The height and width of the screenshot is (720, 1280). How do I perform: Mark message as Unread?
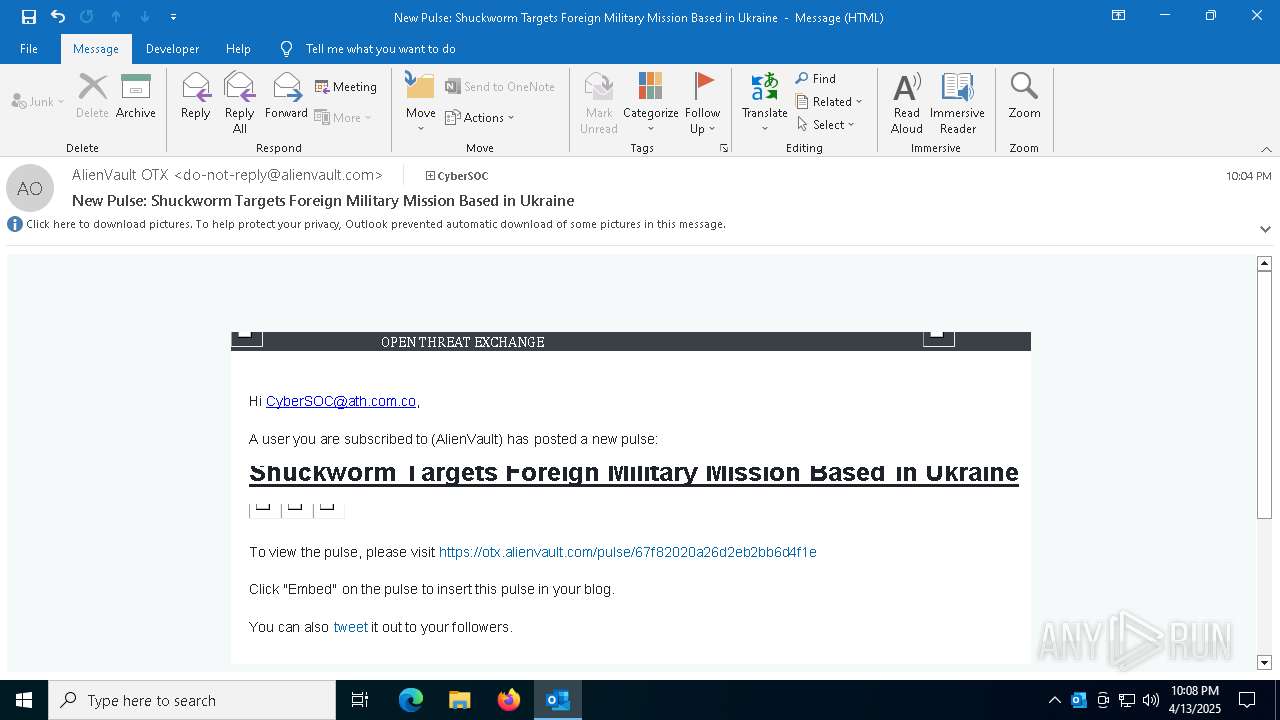[x=599, y=103]
